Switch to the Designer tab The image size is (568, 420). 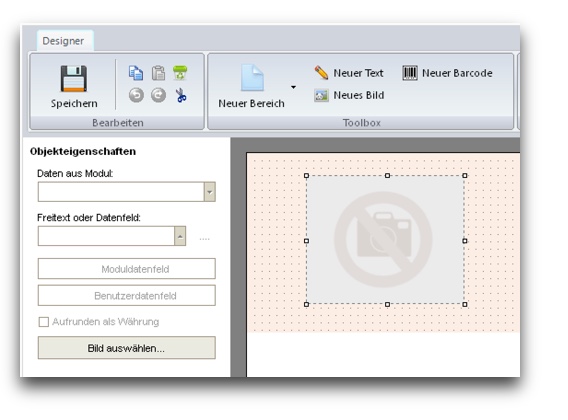click(63, 41)
